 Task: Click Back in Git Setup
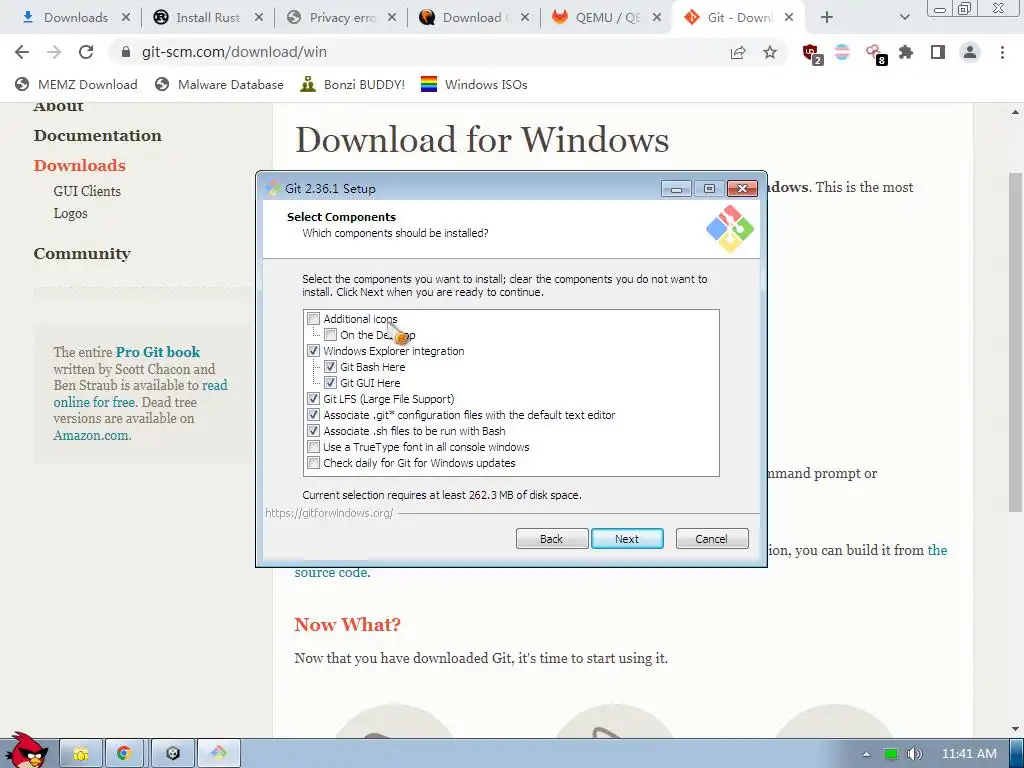tap(552, 539)
